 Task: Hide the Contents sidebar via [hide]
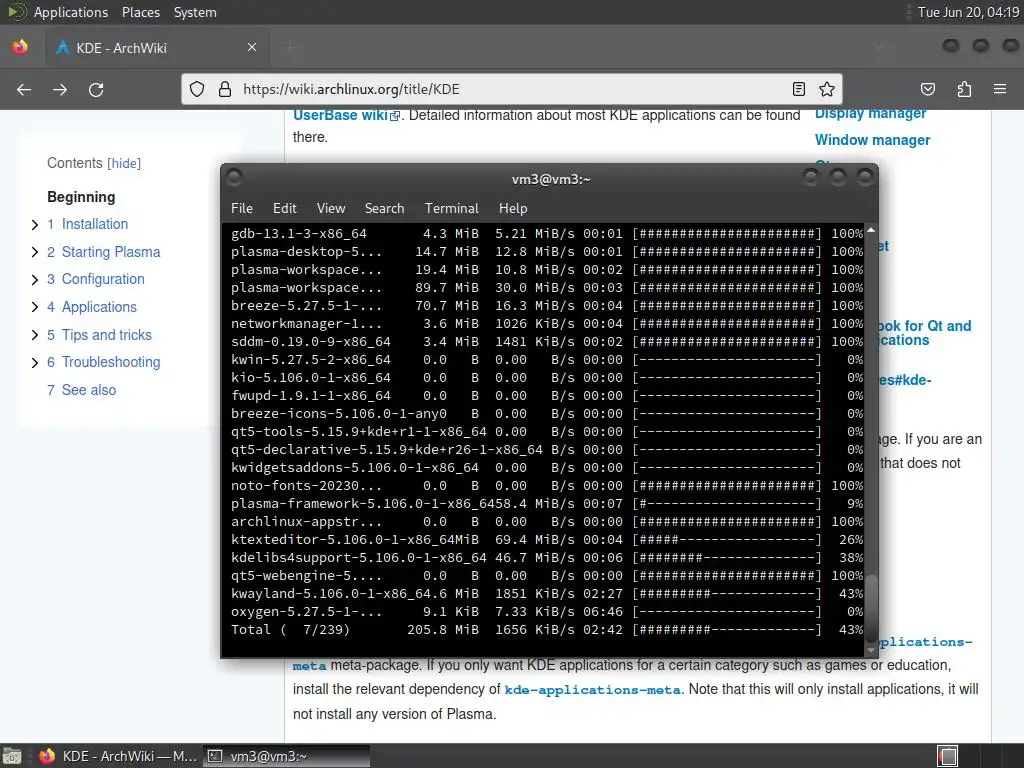(124, 163)
